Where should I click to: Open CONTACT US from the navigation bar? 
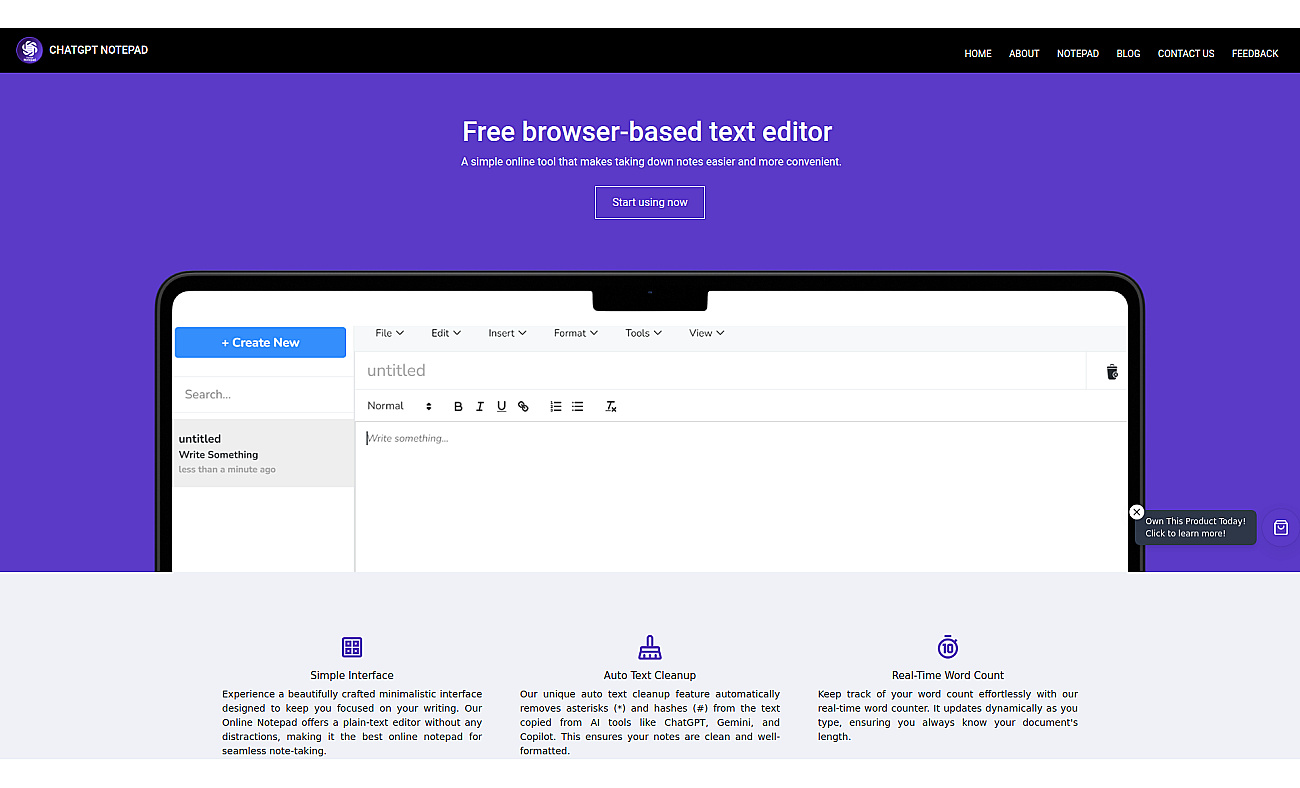click(x=1186, y=54)
